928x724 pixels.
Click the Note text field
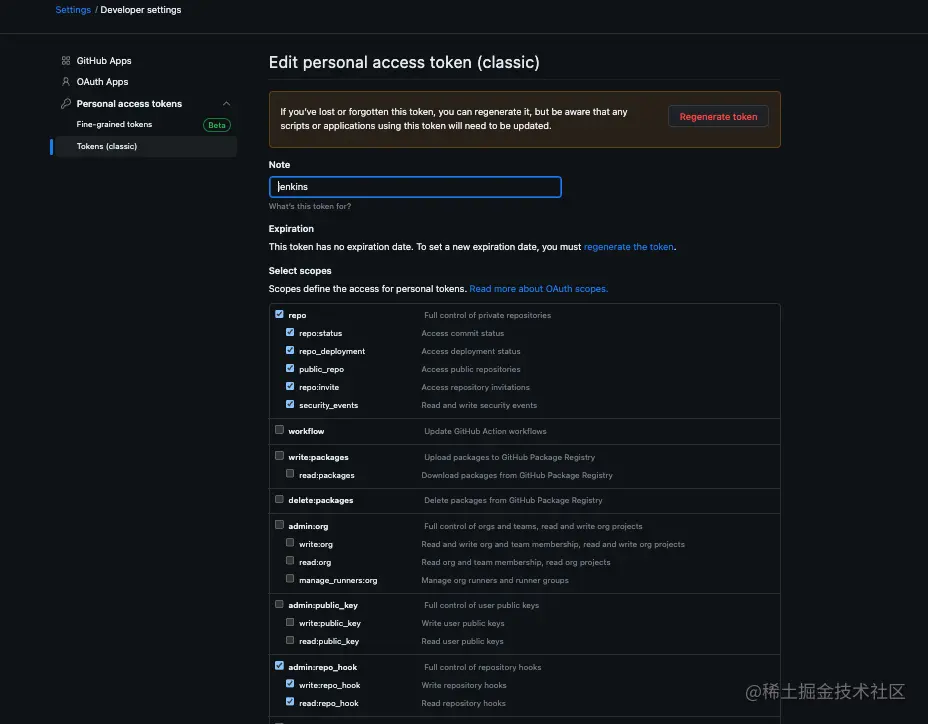[415, 187]
